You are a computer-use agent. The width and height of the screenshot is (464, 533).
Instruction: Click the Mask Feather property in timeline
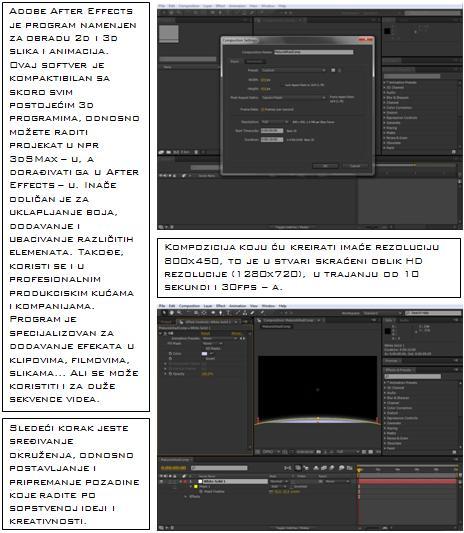click(214, 492)
